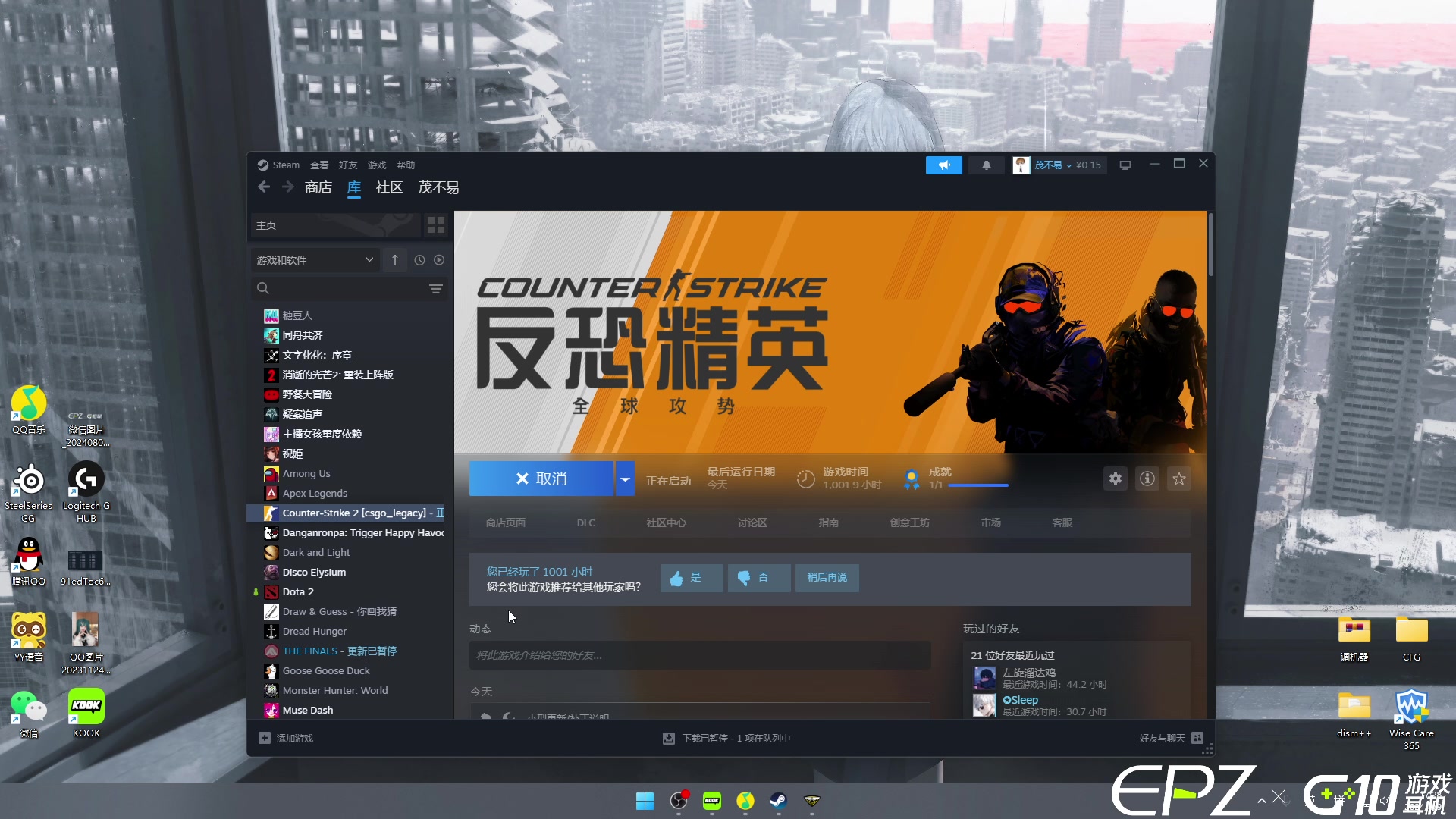Open the 查看 menu
Viewport: 1456px width, 819px height.
coord(319,165)
